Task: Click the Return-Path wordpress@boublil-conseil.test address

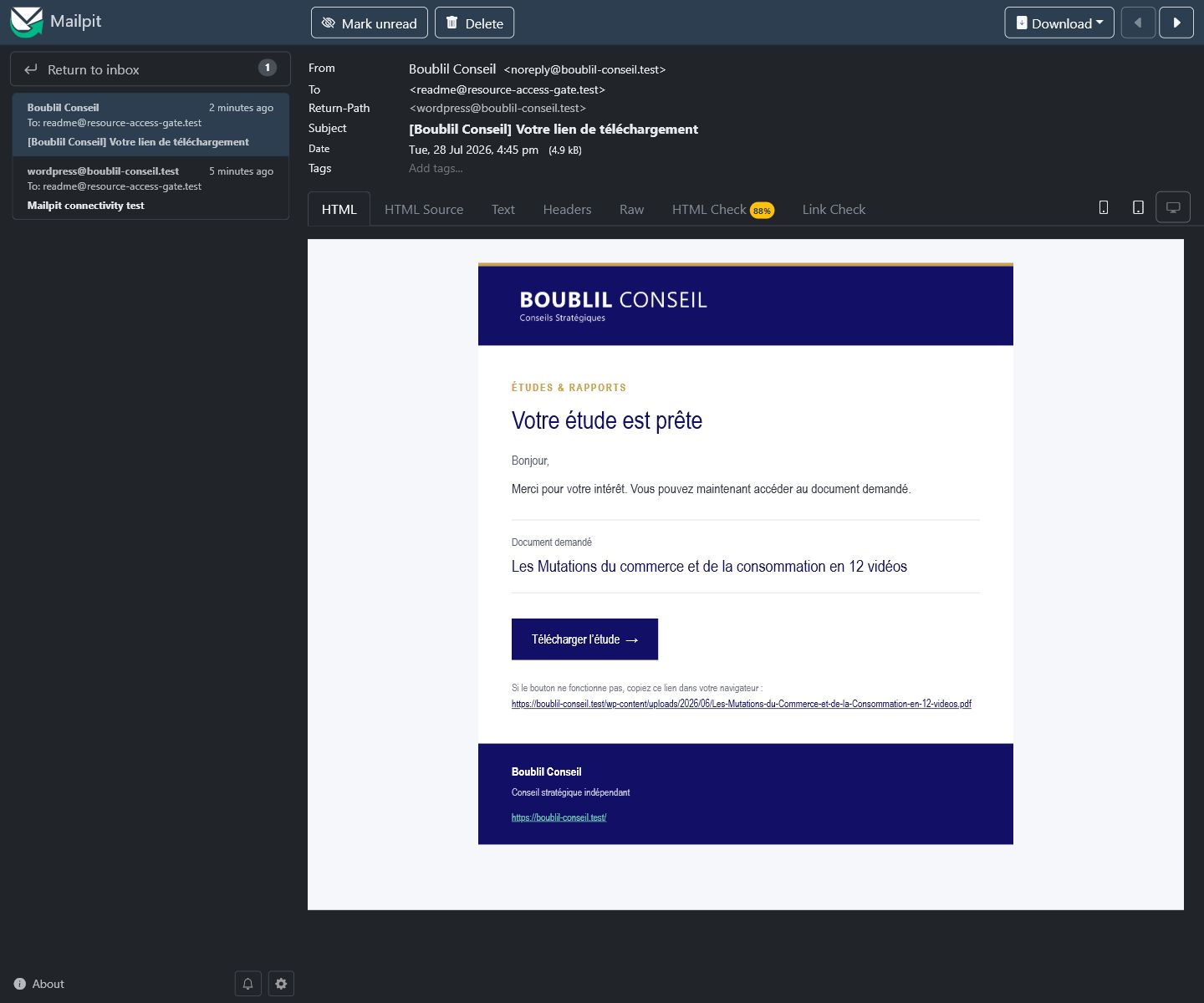Action: pyautogui.click(x=497, y=108)
